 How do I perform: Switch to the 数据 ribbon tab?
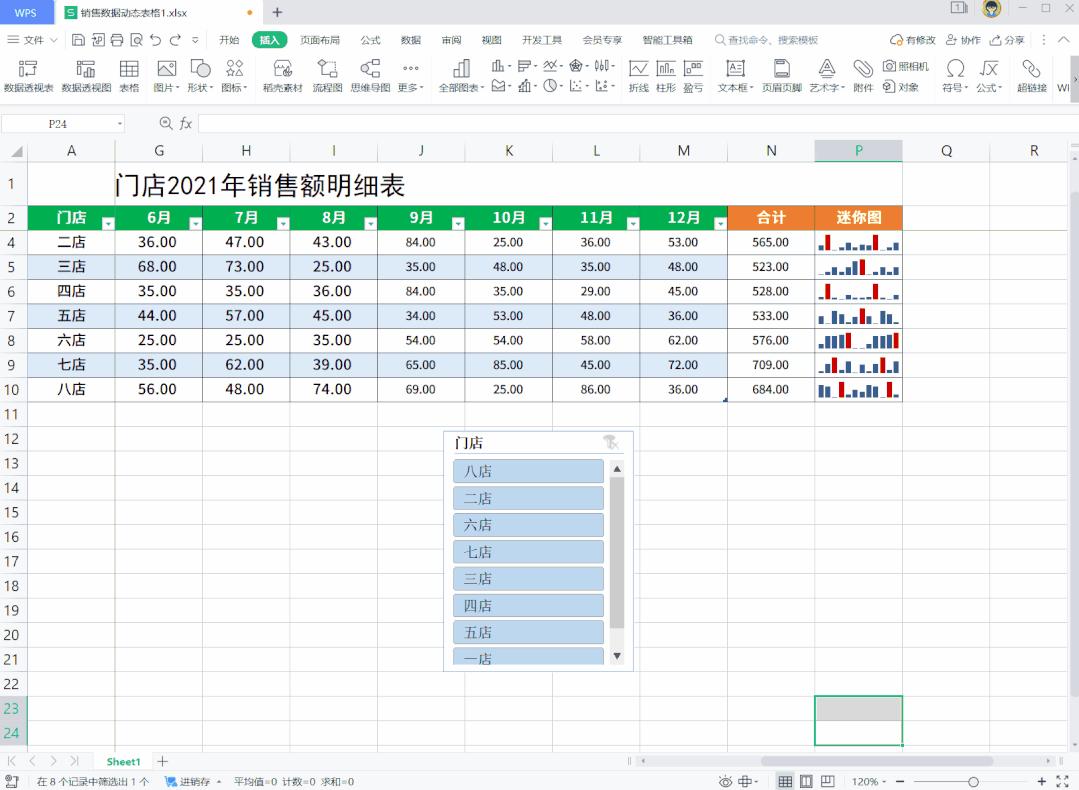click(x=409, y=39)
